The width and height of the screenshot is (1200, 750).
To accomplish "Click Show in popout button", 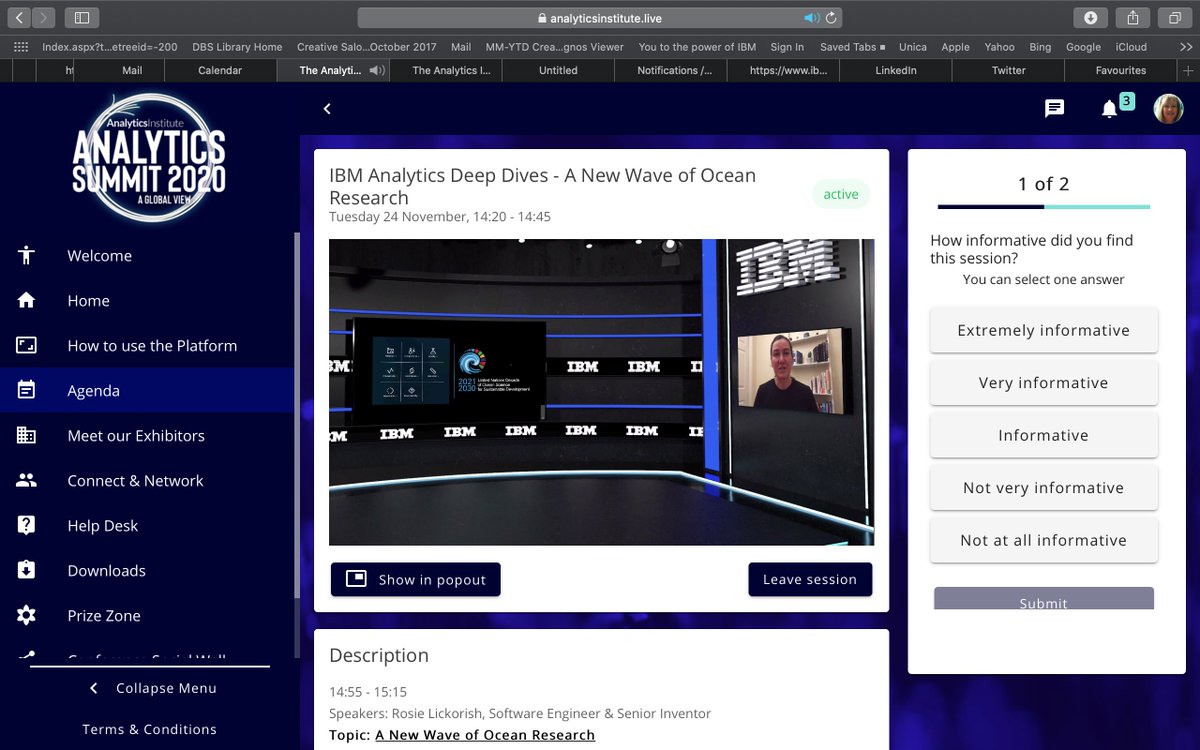I will click(416, 580).
